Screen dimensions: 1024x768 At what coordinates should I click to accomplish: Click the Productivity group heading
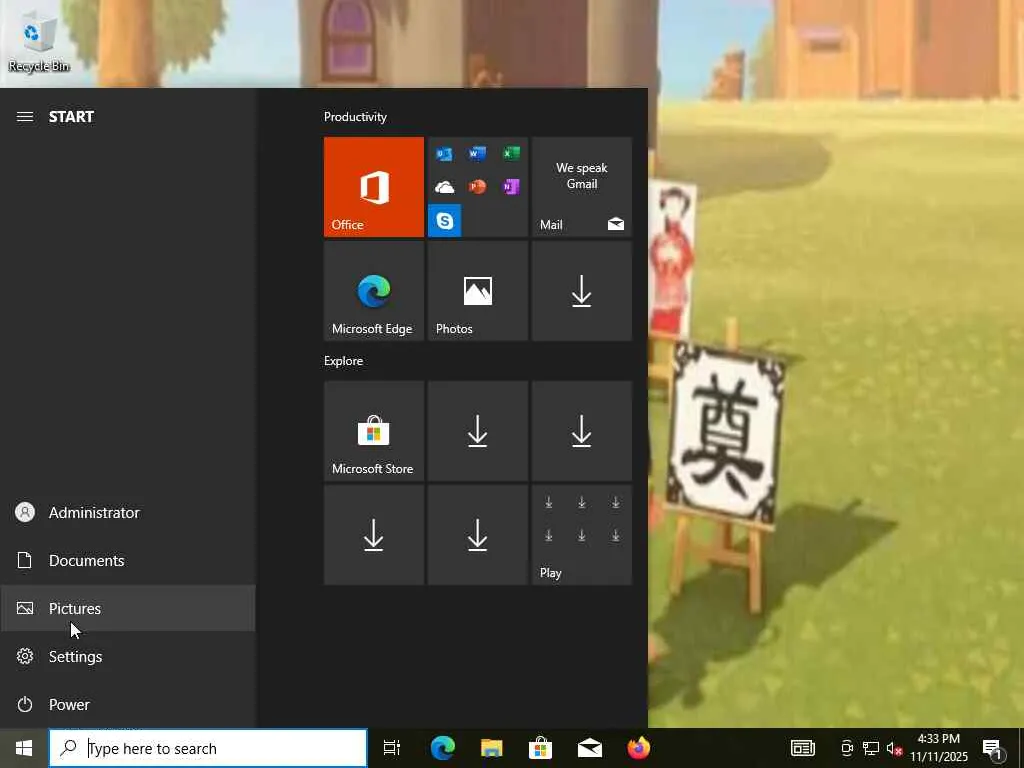coord(355,117)
